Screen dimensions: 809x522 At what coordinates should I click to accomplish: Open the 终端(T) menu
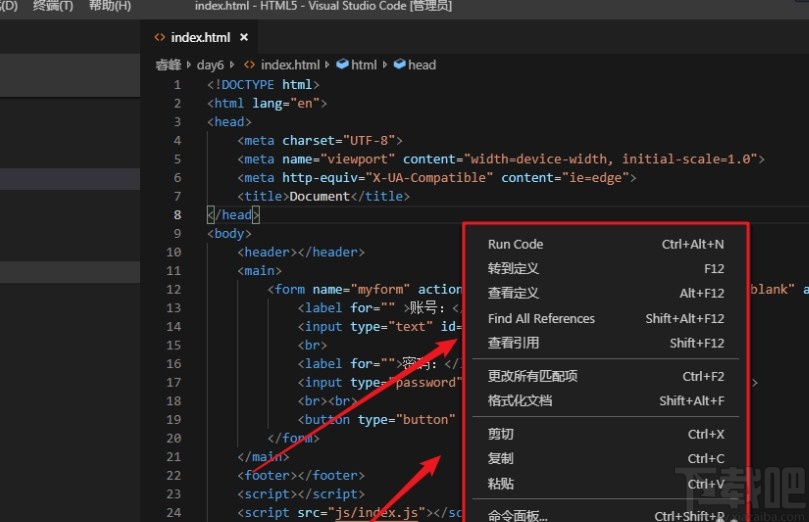(x=53, y=6)
